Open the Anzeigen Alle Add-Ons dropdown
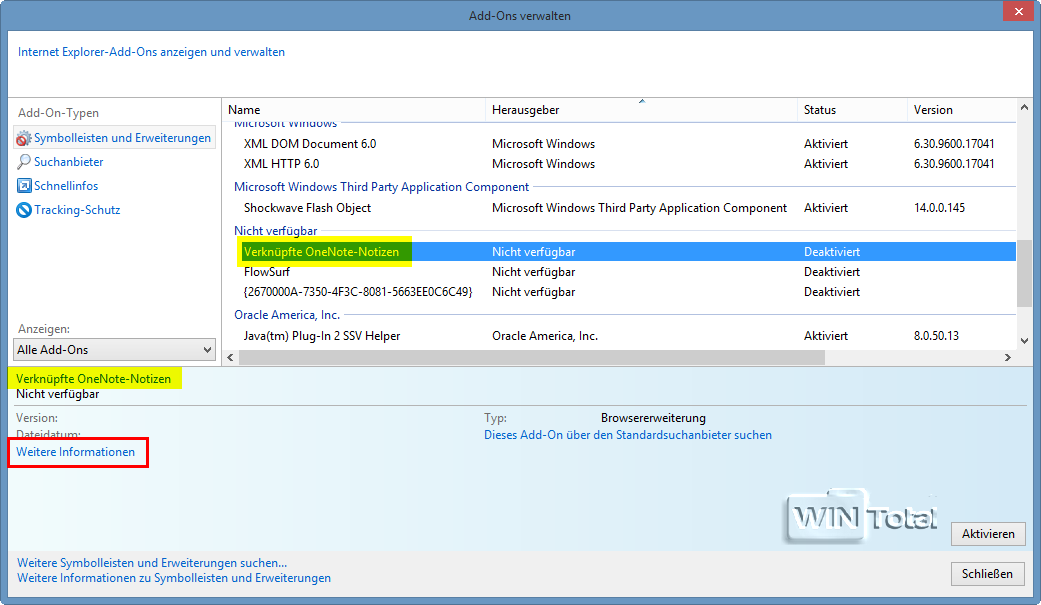 click(114, 350)
